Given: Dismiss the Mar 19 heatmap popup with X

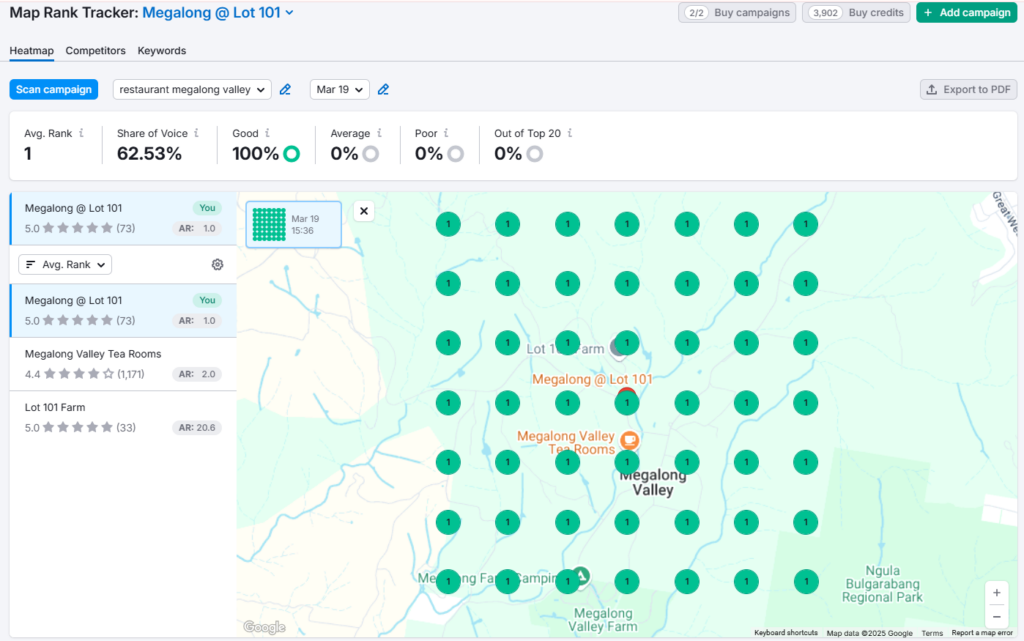Looking at the screenshot, I should tap(363, 211).
